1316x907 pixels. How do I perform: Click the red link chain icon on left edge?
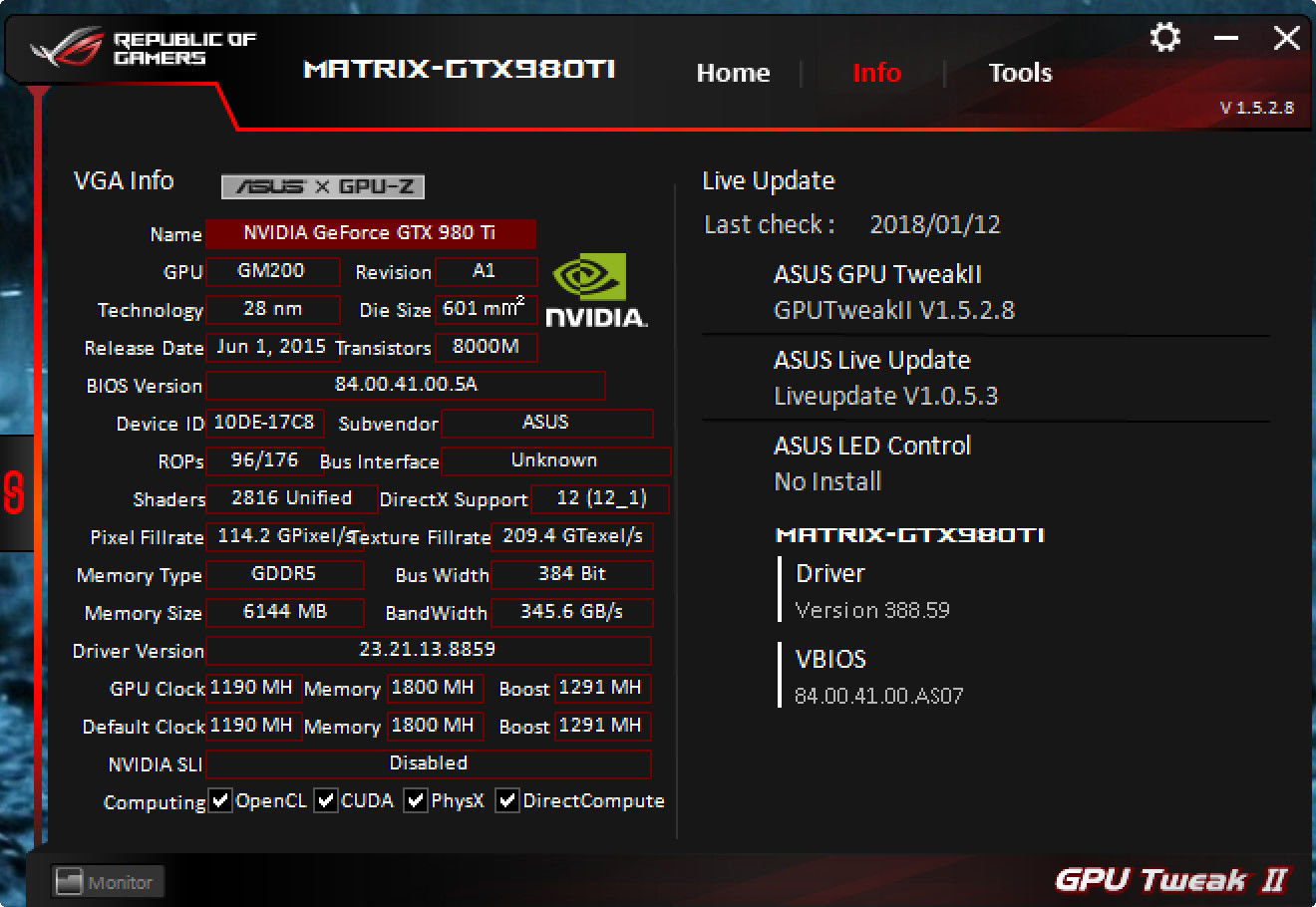tap(14, 493)
